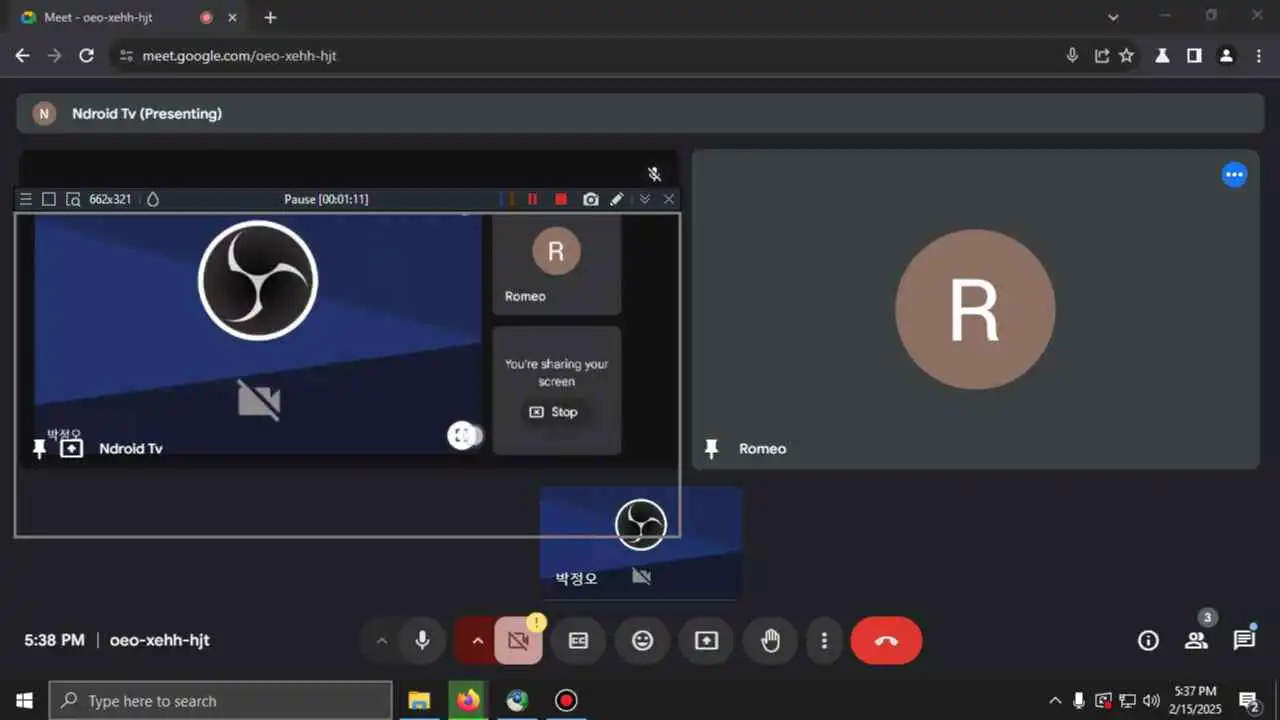Screen dimensions: 1280x720
Task: Click the Ndroid Tv (Presenting) banner
Action: [x=640, y=114]
